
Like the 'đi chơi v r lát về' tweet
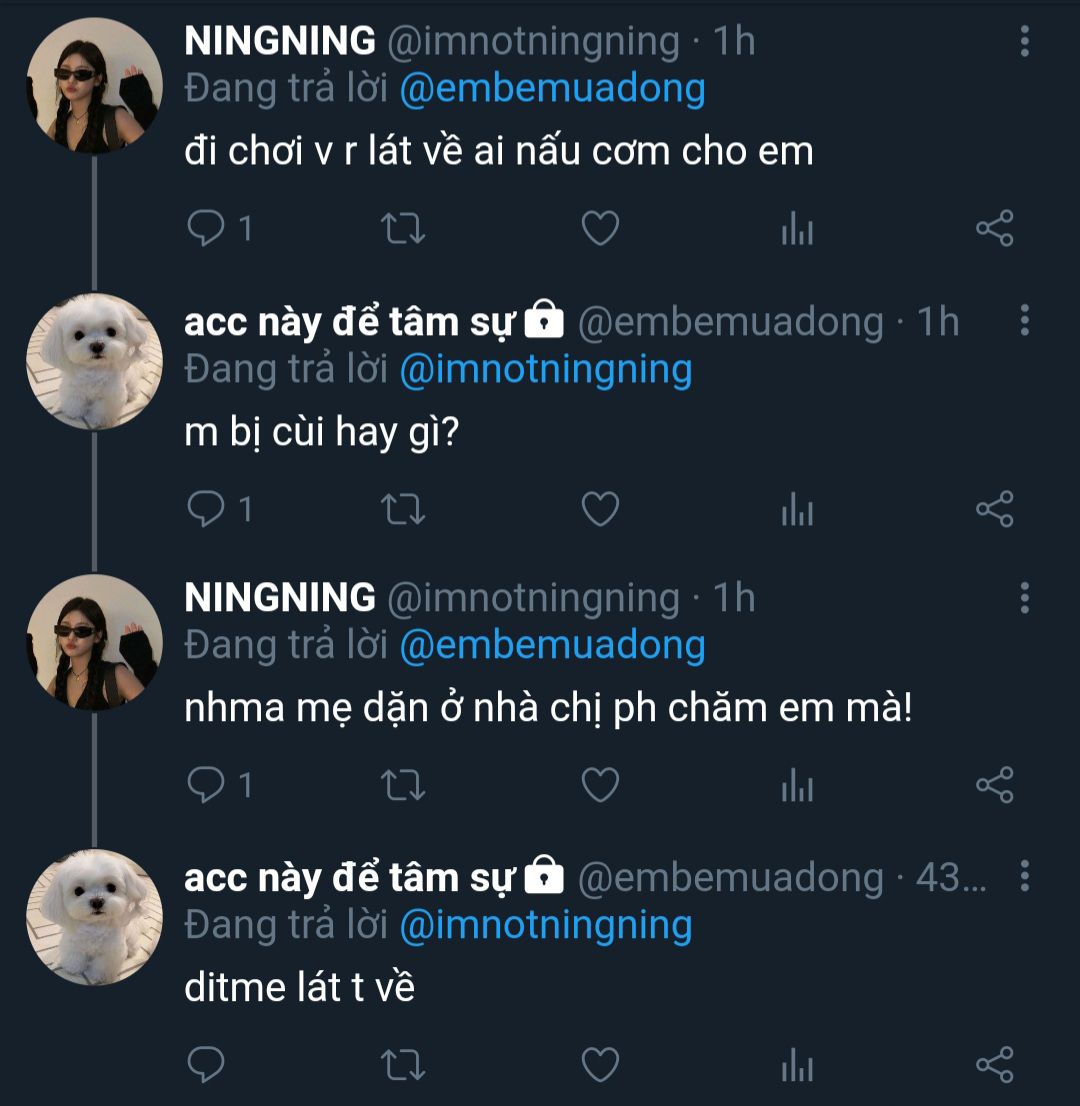pos(600,229)
